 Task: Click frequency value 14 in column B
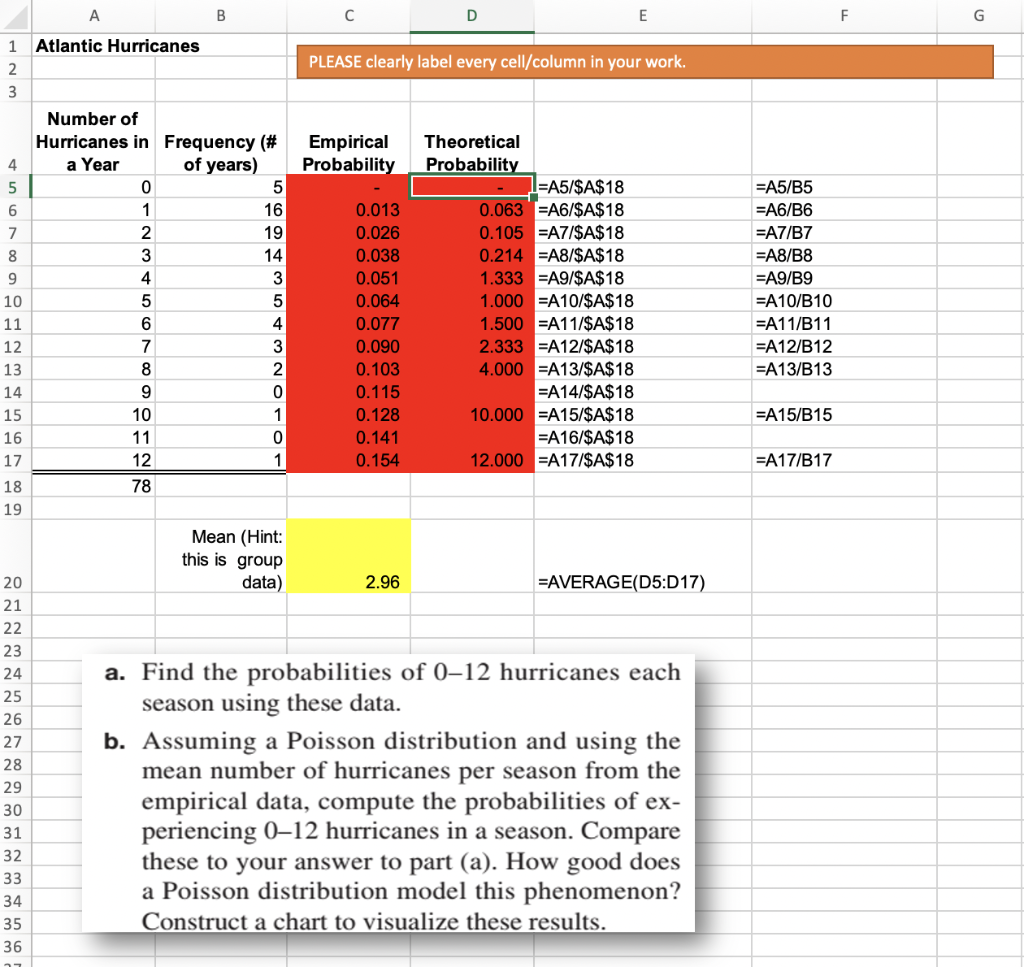tap(273, 256)
